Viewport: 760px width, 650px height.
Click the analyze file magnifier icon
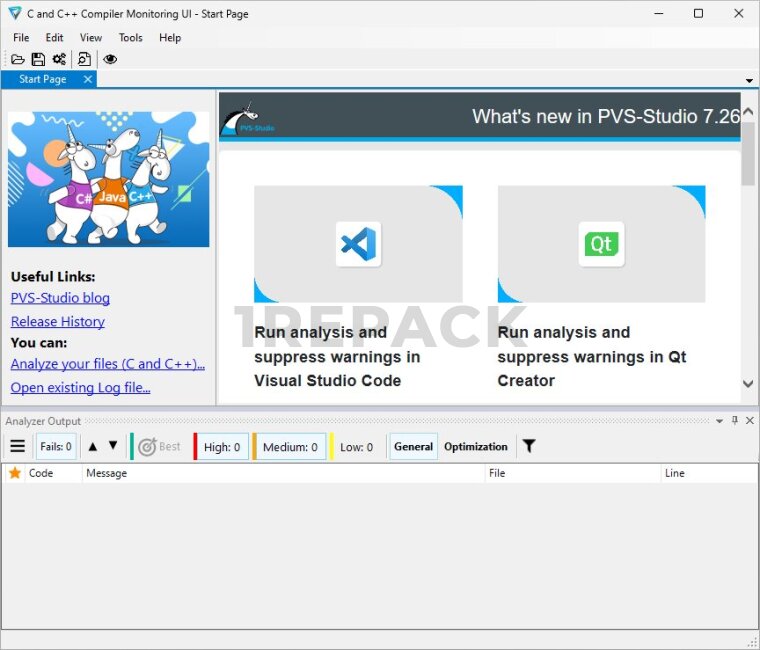(85, 59)
